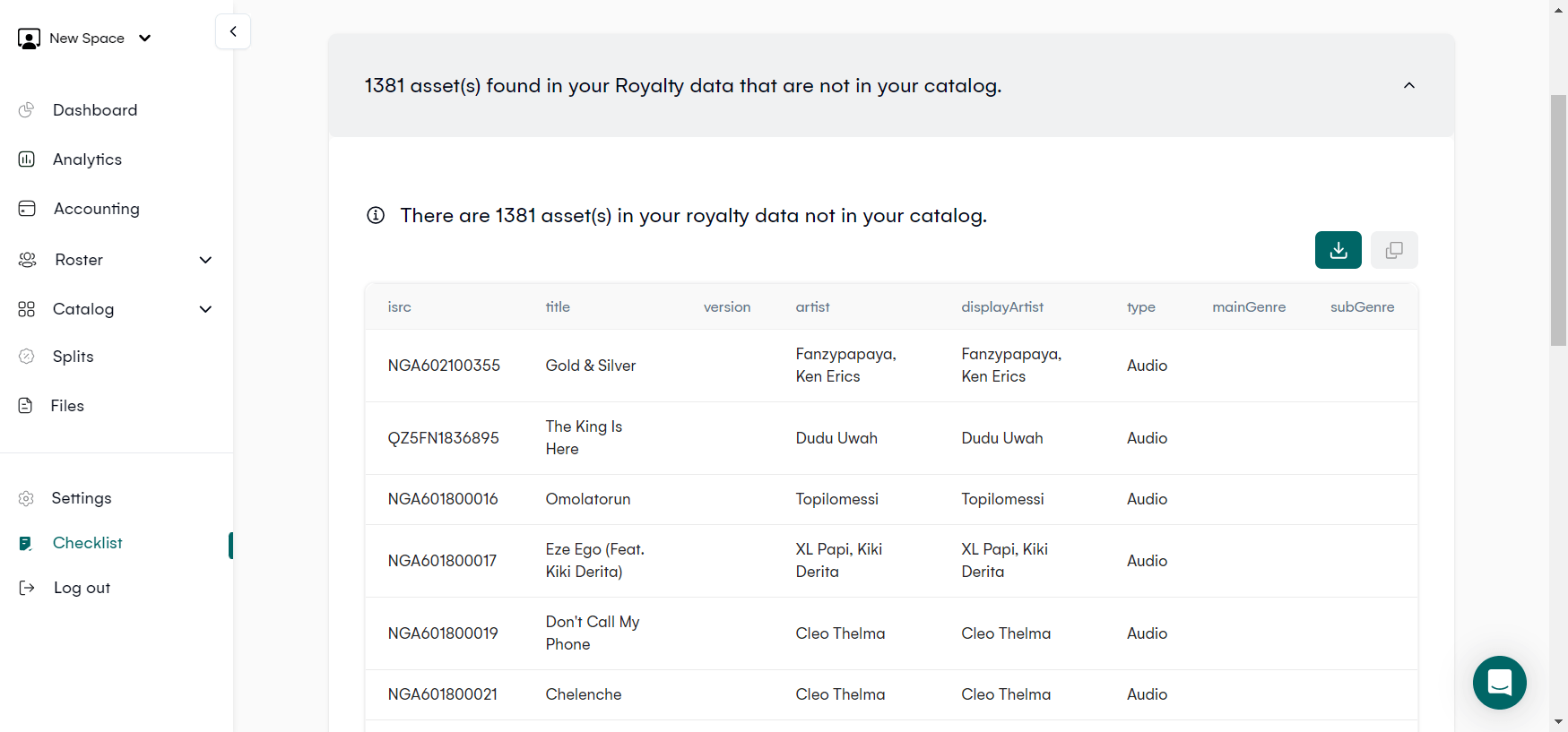The width and height of the screenshot is (1568, 732).
Task: Click the Dashboard pie chart icon
Action: pyautogui.click(x=27, y=110)
